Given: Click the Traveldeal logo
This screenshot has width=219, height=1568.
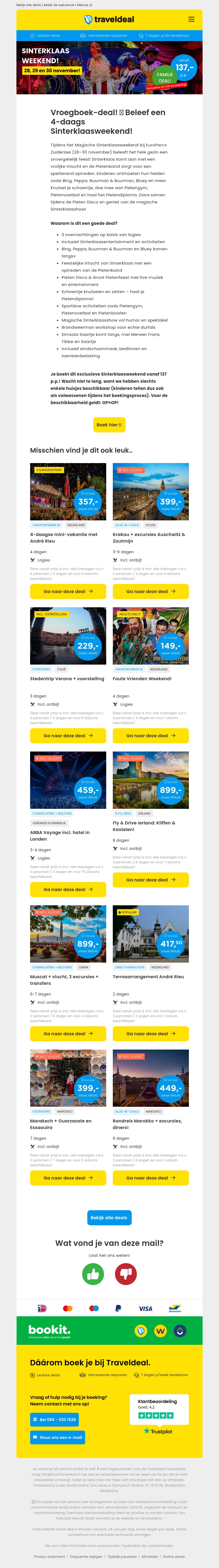Looking at the screenshot, I should pyautogui.click(x=109, y=19).
